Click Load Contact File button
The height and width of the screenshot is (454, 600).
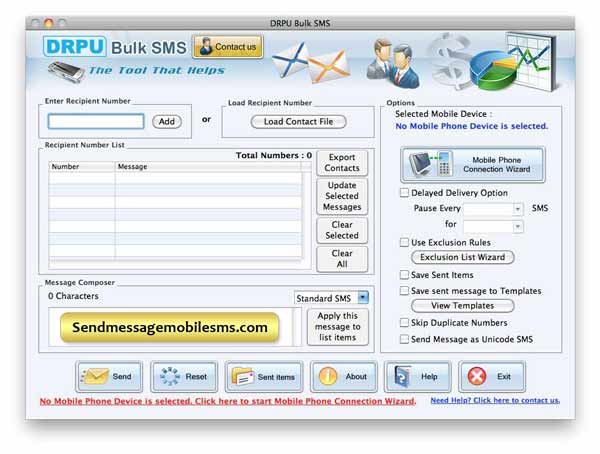[298, 122]
